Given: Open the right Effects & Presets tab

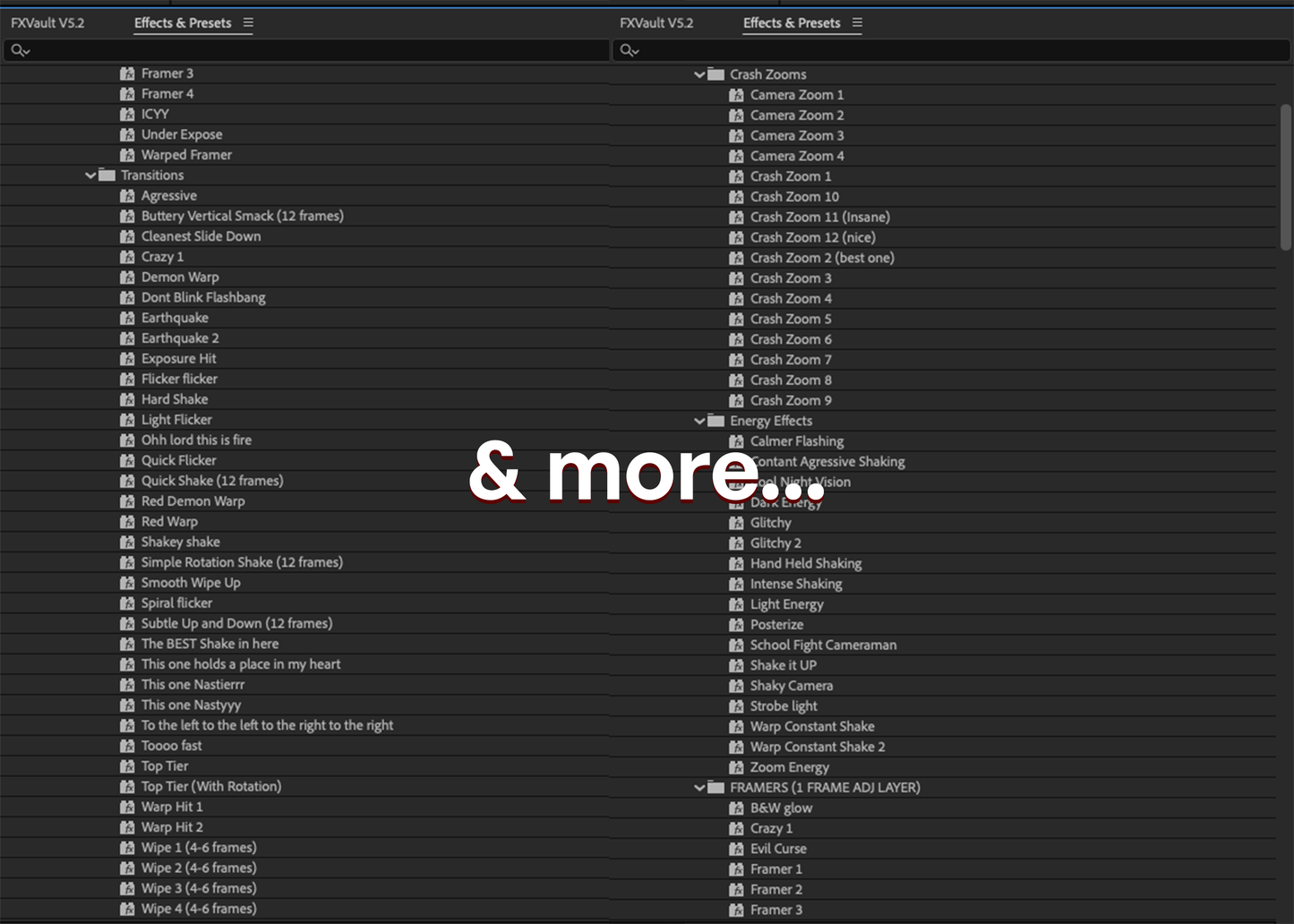Looking at the screenshot, I should click(792, 23).
